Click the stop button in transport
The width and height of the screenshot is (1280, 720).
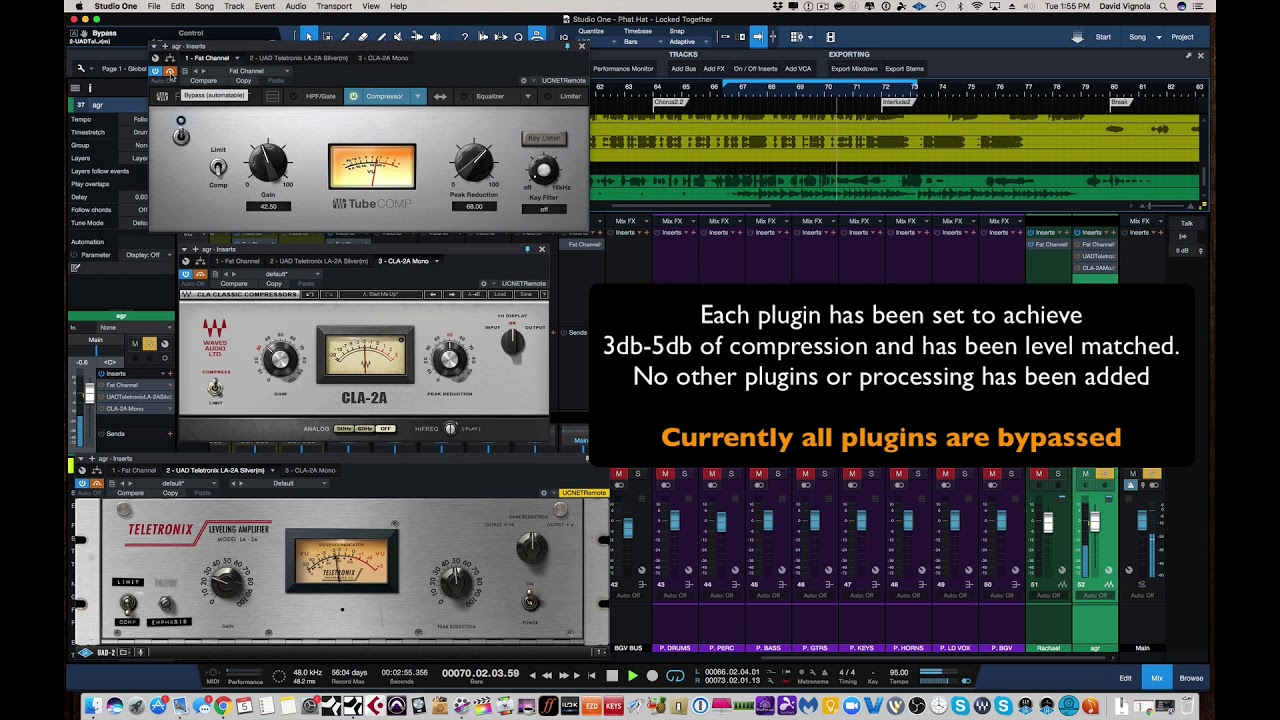612,676
